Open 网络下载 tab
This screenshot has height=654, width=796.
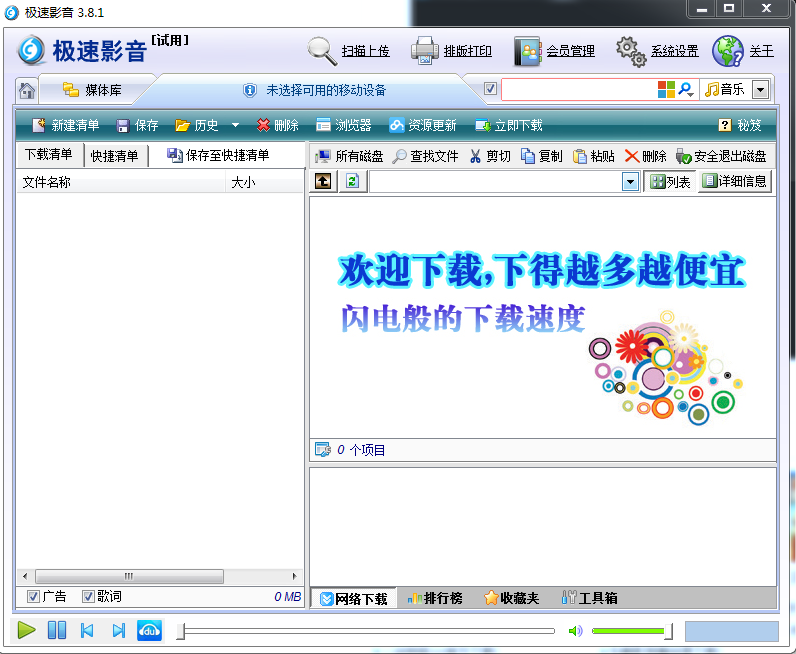(x=354, y=599)
